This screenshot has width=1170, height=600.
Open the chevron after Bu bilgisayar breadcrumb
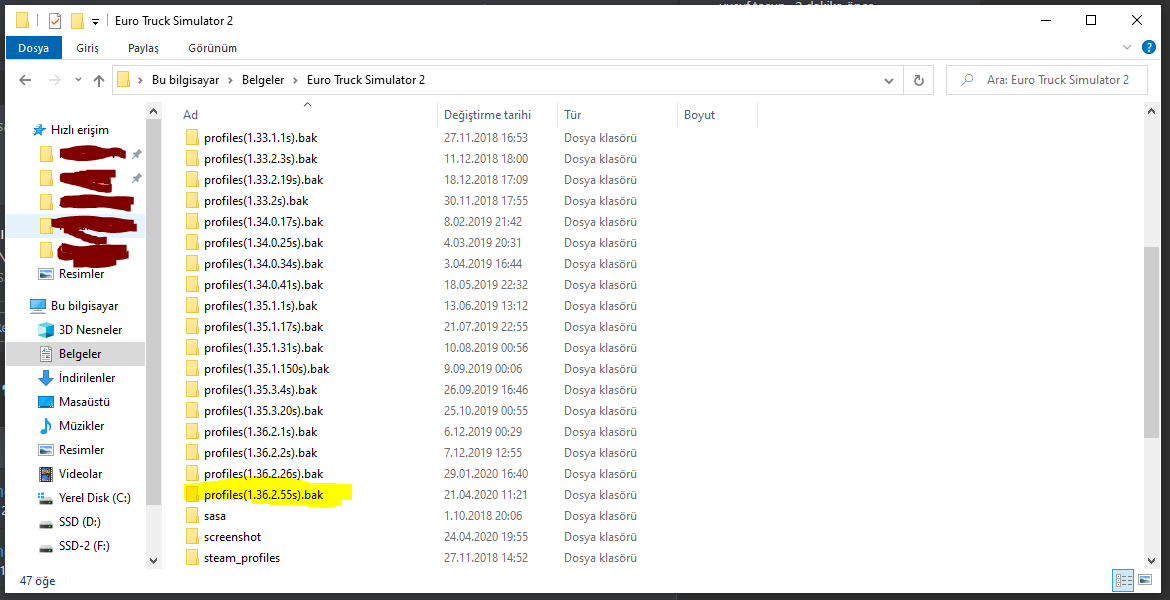pyautogui.click(x=231, y=80)
